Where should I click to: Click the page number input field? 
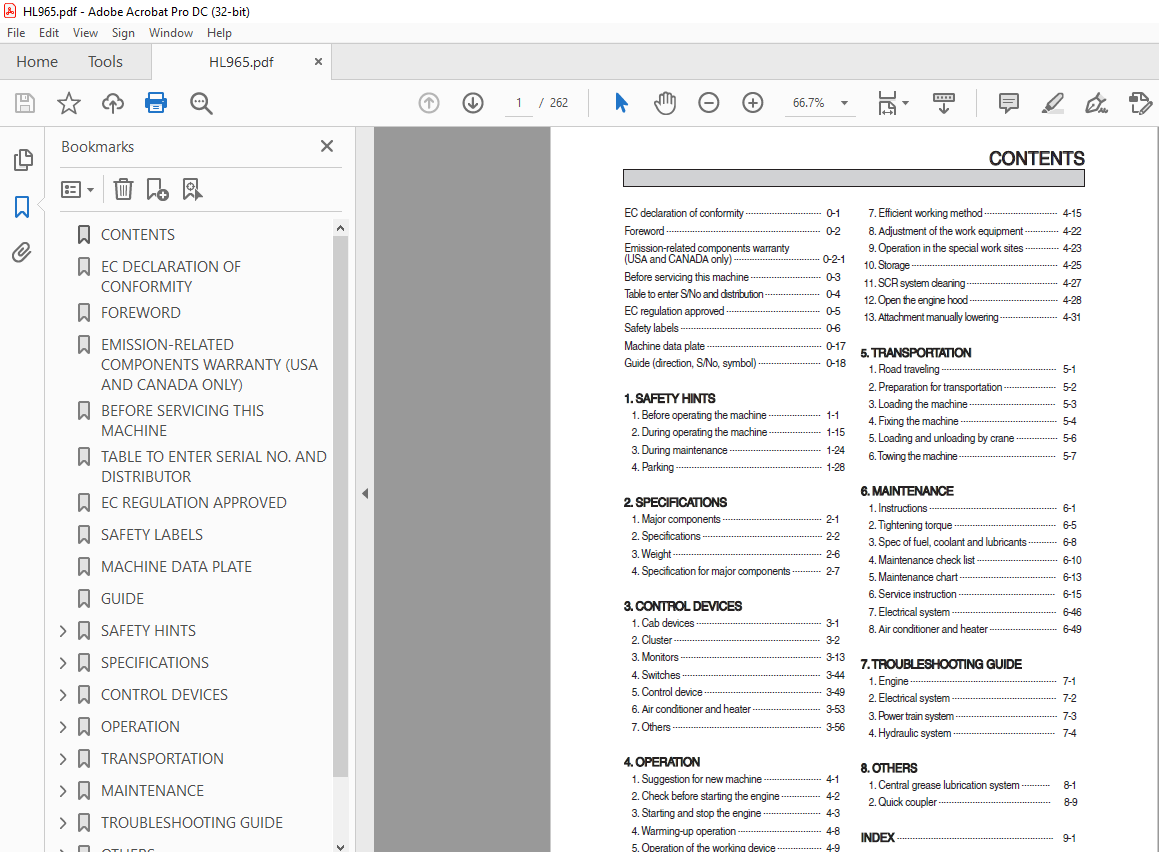[519, 103]
